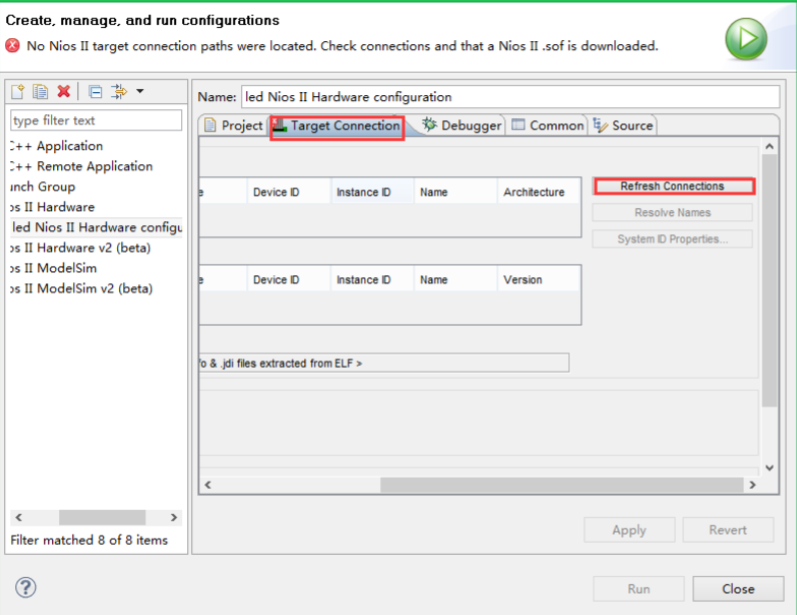Screen dimensions: 797x615
Task: Click the configuration Name input field
Action: (x=508, y=97)
